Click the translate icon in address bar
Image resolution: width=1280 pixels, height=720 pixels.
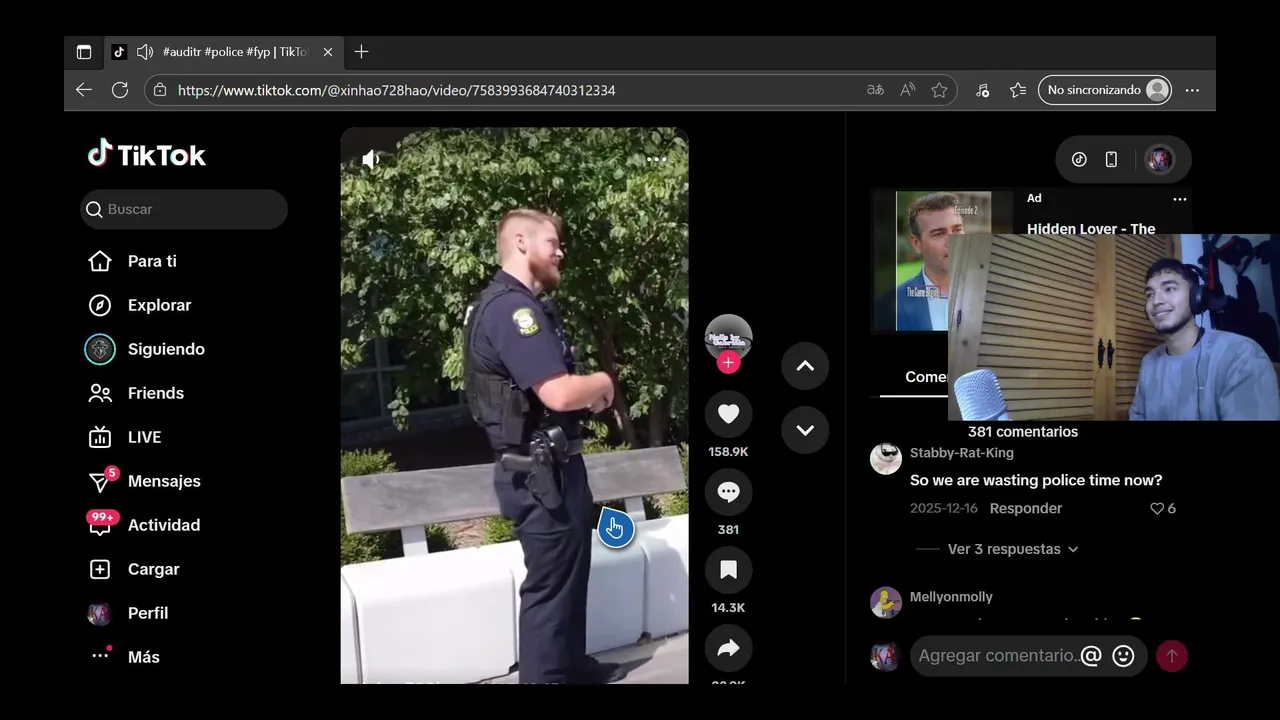click(x=875, y=90)
